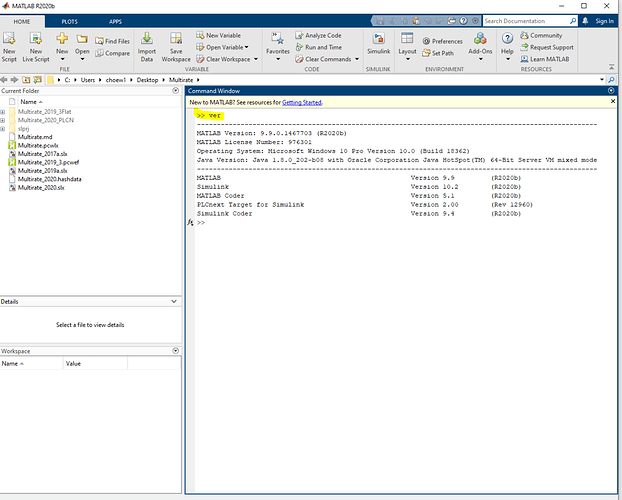Open the Community link
This screenshot has width=622, height=500.
(541, 35)
